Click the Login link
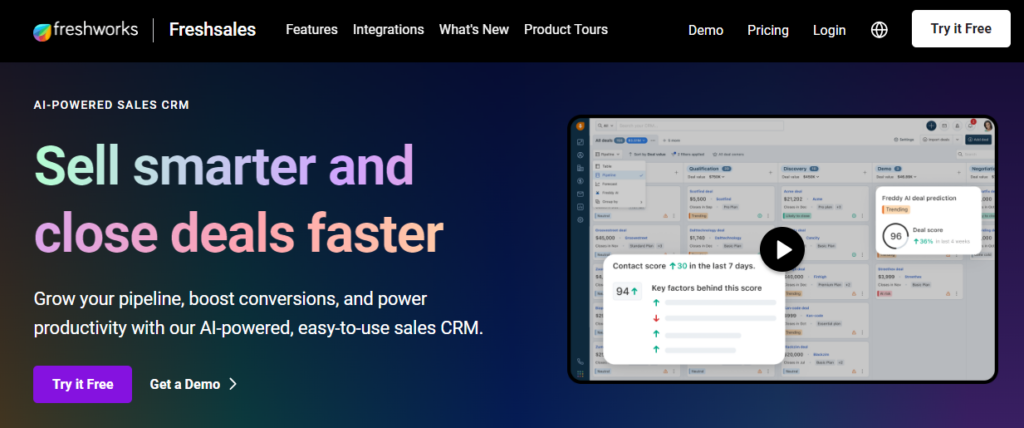 click(x=829, y=30)
